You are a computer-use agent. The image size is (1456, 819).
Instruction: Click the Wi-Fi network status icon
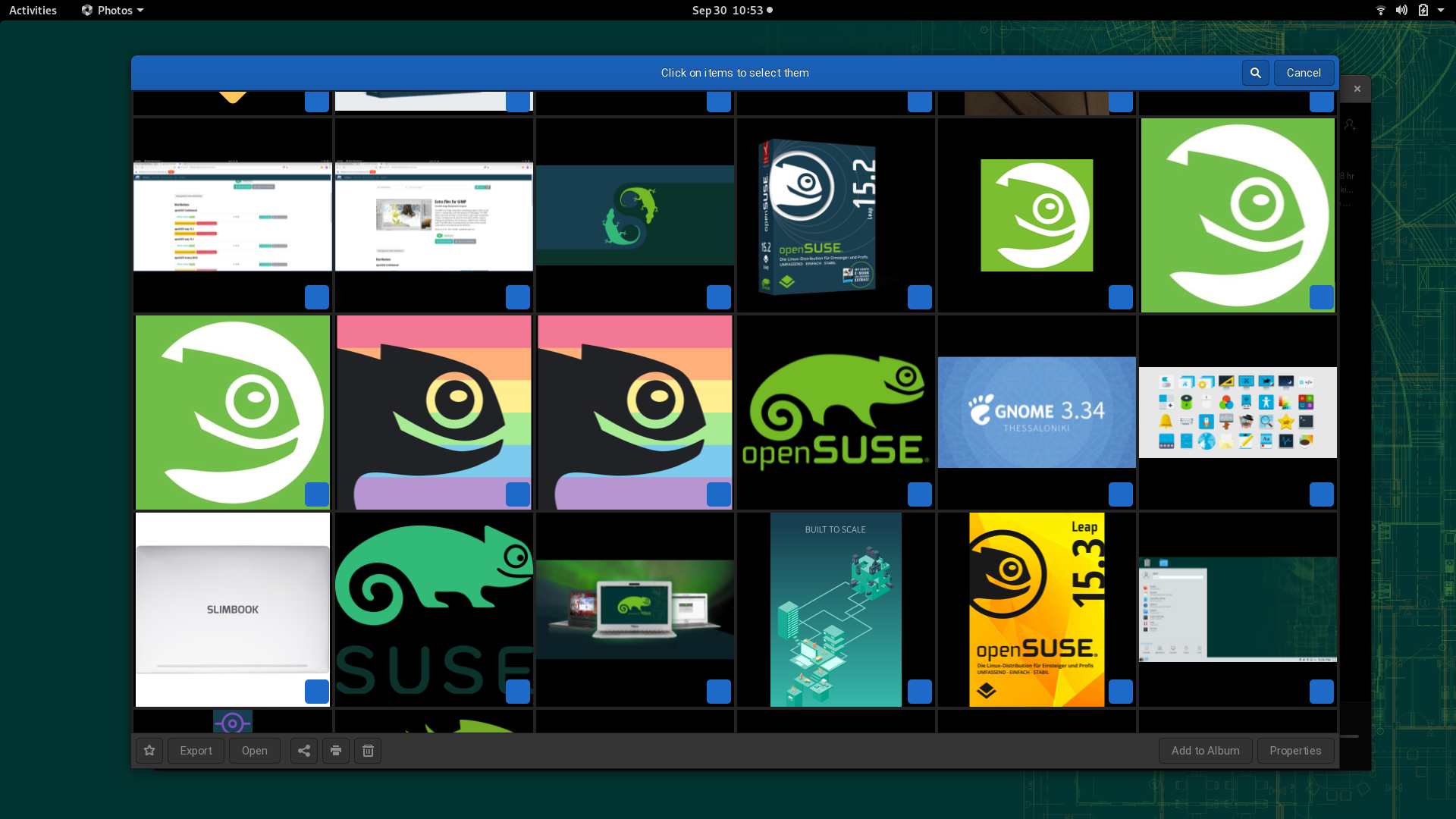pos(1381,10)
